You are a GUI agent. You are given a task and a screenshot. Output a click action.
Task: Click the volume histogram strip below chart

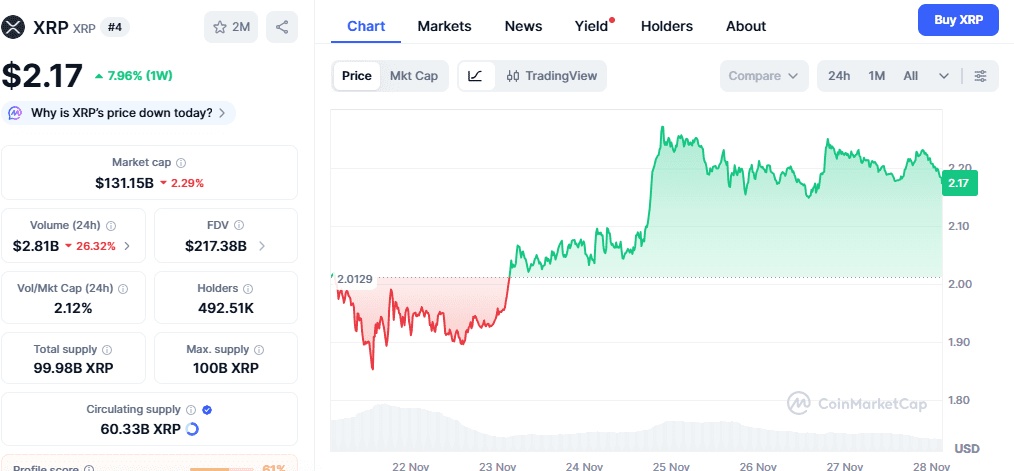point(636,428)
